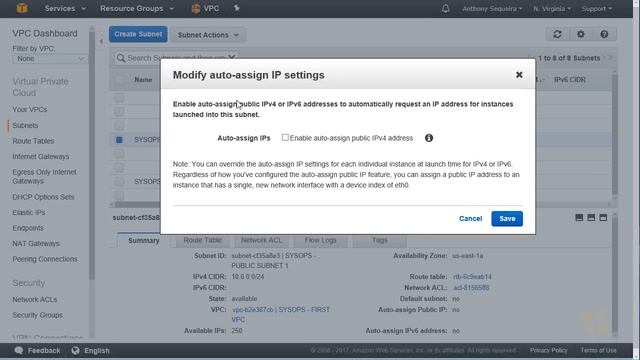Check the second subnet row checkbox
Screen dimensions: 640x360
click(119, 111)
